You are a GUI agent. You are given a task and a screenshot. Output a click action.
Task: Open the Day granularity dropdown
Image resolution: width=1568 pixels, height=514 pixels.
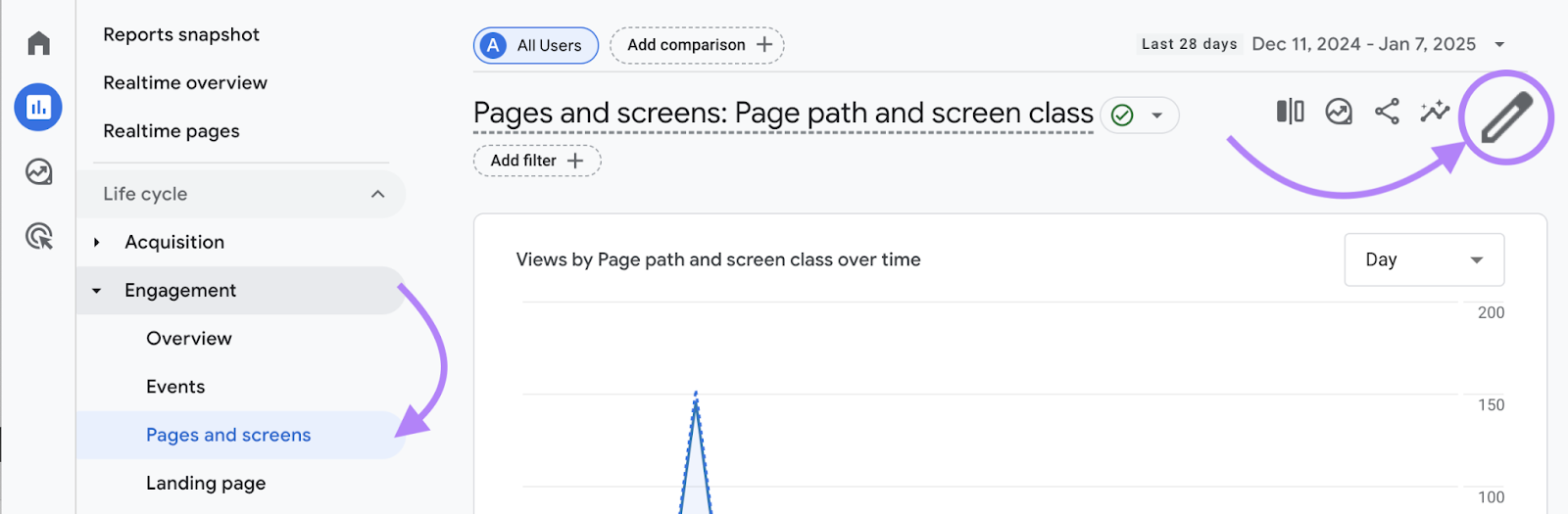(x=1424, y=259)
